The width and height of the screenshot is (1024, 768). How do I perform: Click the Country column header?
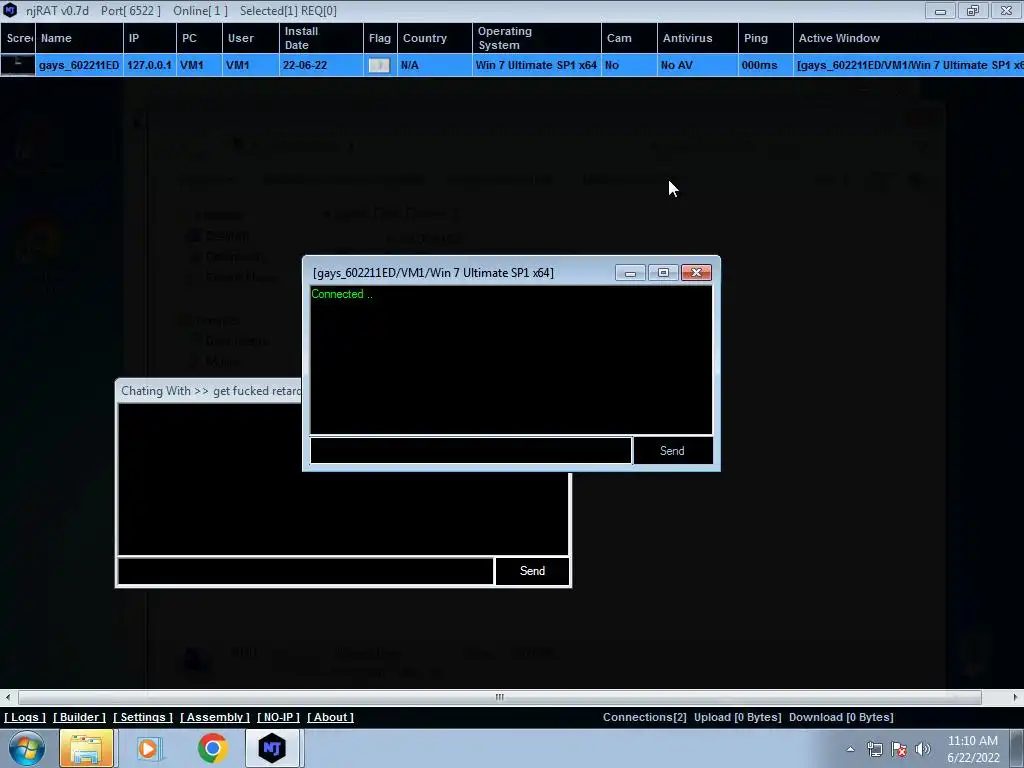pos(435,38)
